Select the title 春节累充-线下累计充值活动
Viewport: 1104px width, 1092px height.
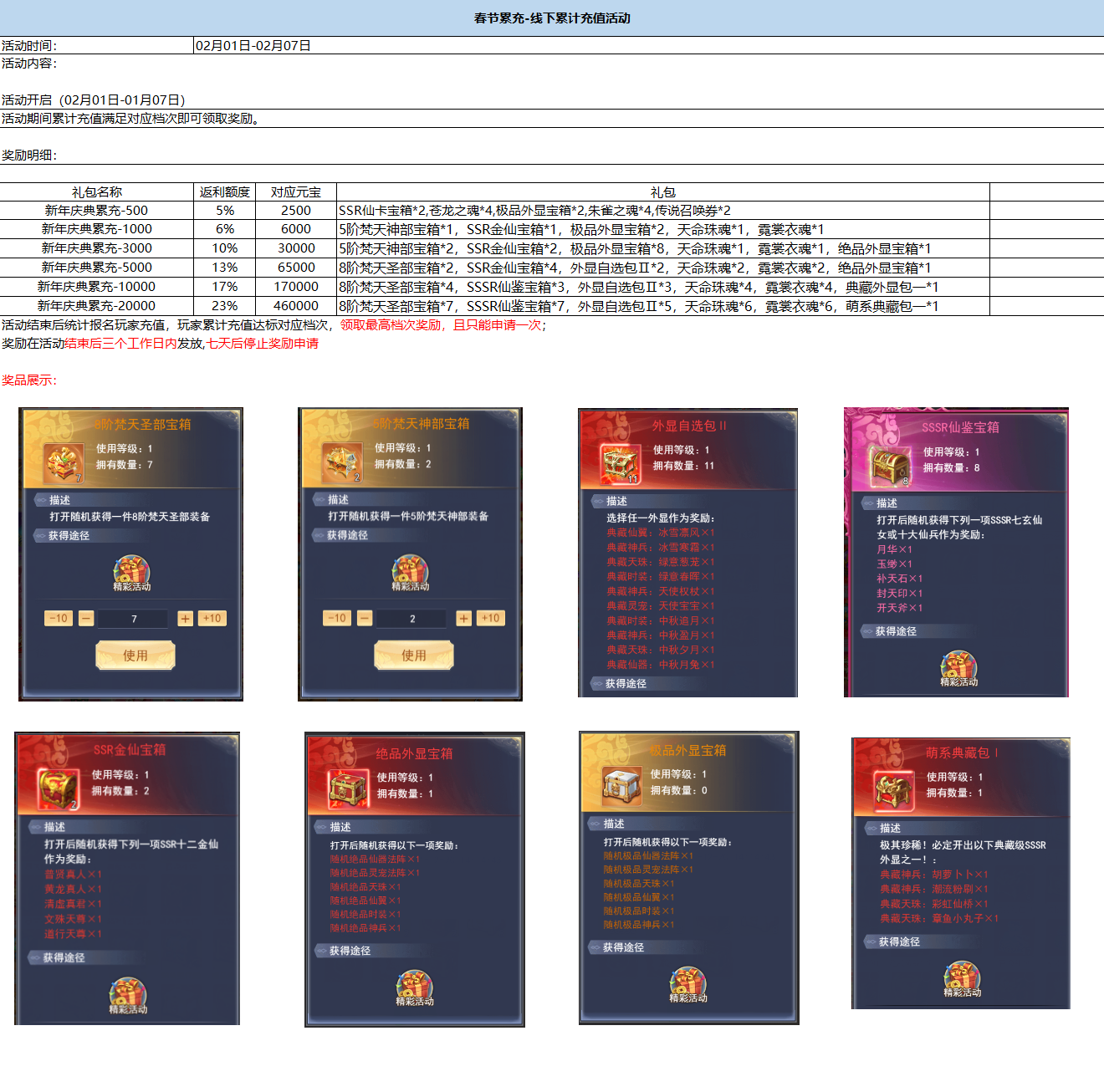(x=552, y=18)
